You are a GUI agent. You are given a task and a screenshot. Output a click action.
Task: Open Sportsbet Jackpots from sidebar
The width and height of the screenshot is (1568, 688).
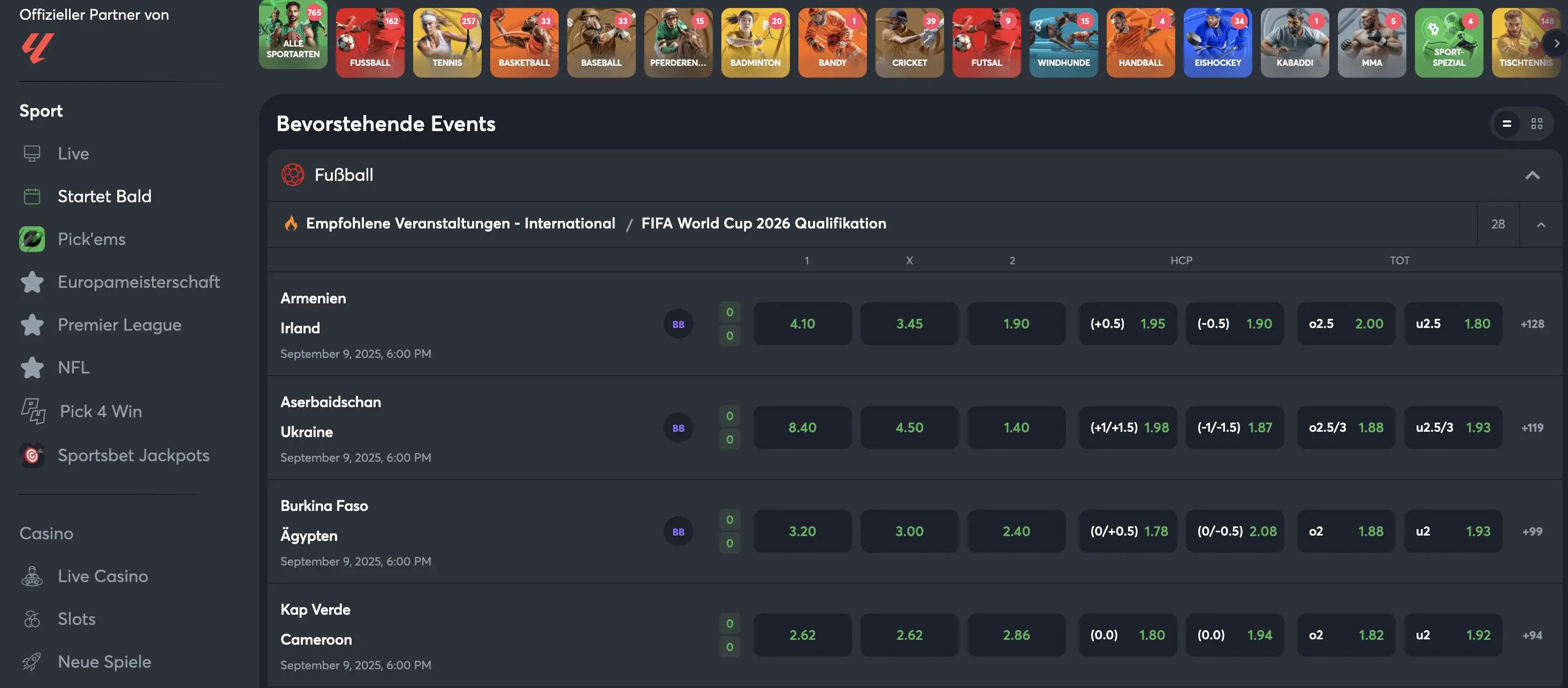coord(133,455)
